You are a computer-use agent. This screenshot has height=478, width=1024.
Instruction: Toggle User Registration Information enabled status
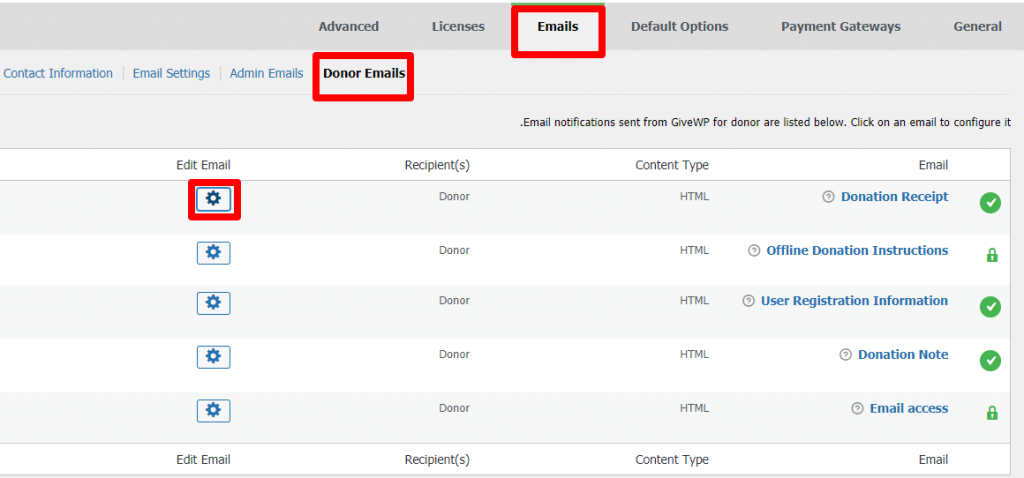coord(990,307)
